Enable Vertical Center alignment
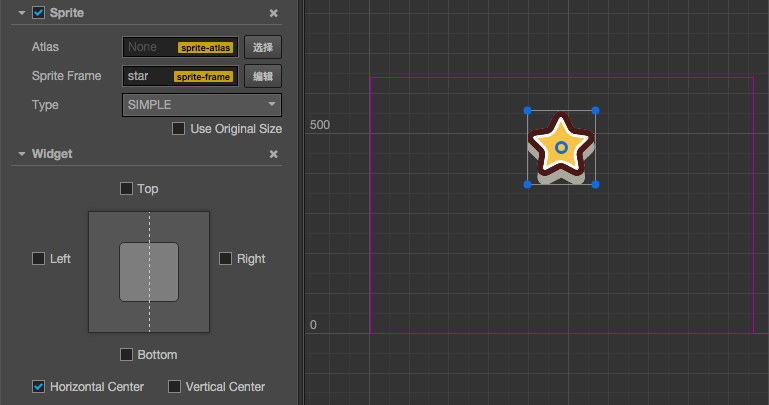This screenshot has width=769, height=405. coord(175,386)
